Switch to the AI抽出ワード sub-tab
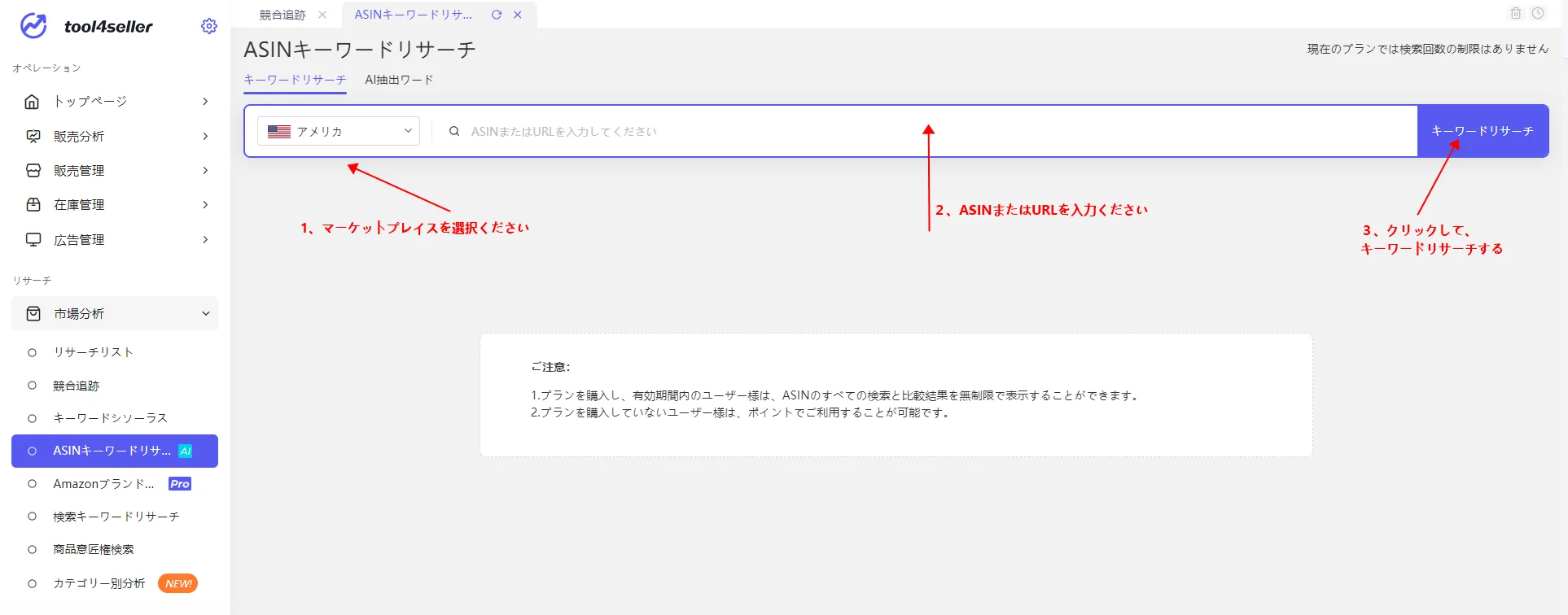The image size is (1568, 615). (x=399, y=80)
